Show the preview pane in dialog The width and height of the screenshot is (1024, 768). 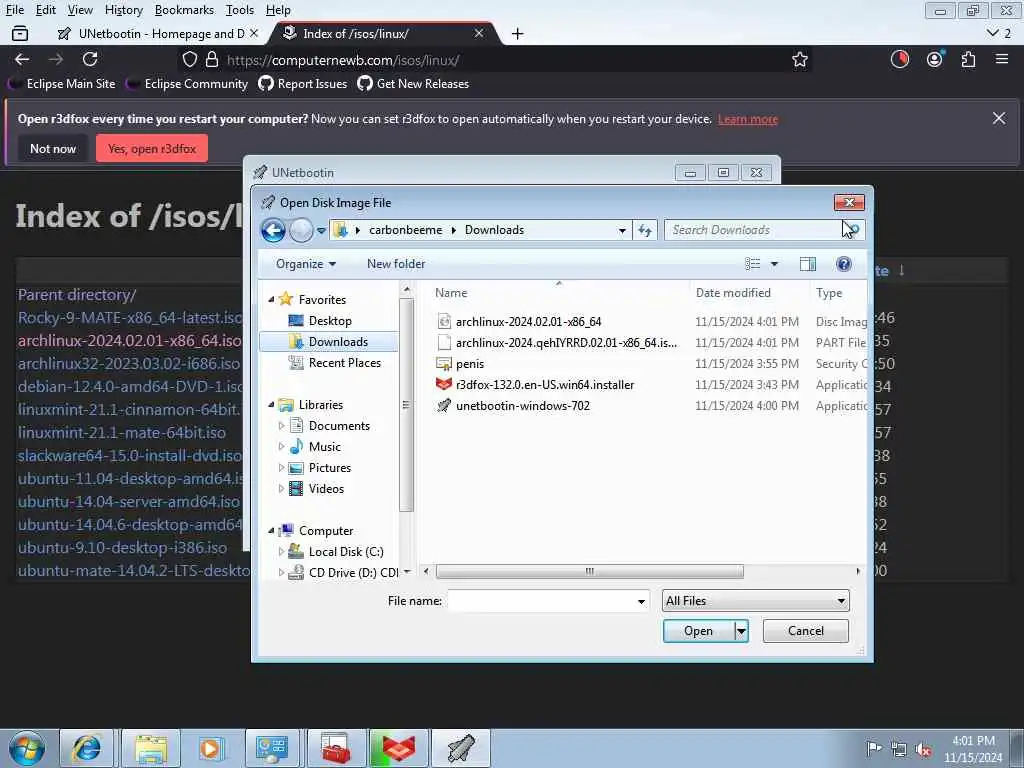click(808, 264)
